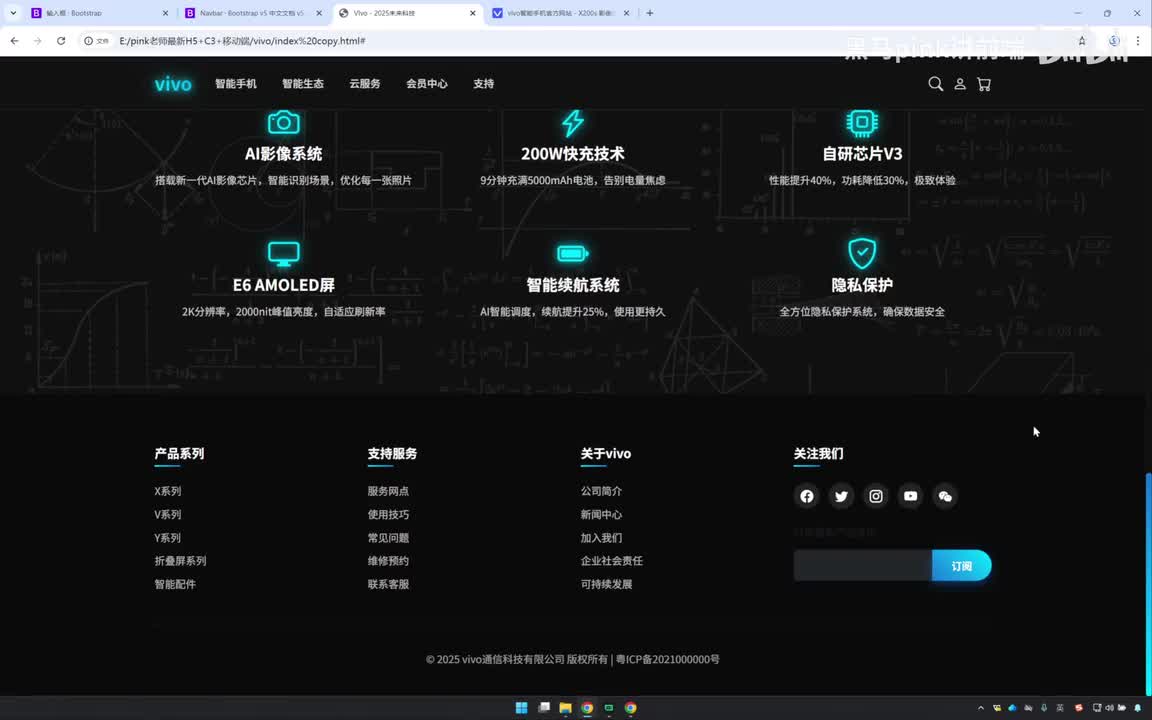Image resolution: width=1152 pixels, height=720 pixels.
Task: Open the shopping cart icon
Action: [x=984, y=84]
